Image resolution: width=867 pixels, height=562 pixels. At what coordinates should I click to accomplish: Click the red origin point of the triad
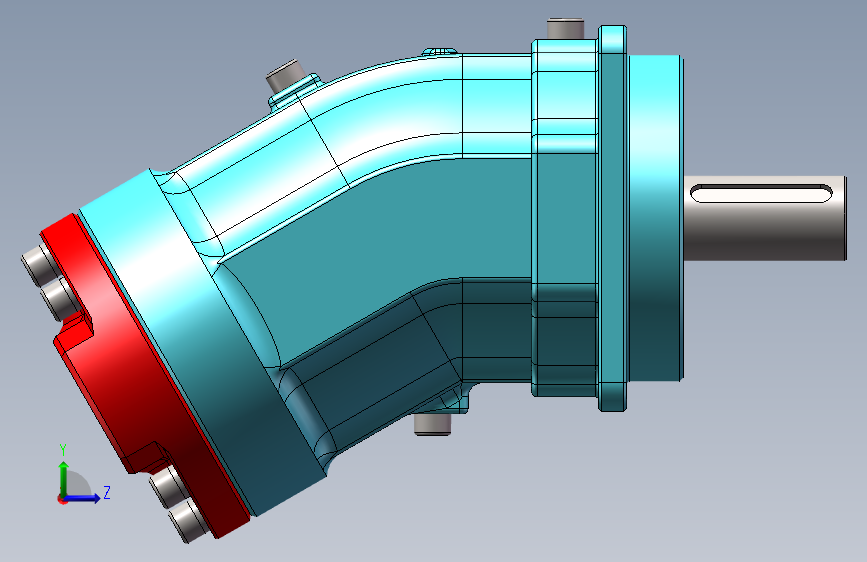click(x=62, y=499)
